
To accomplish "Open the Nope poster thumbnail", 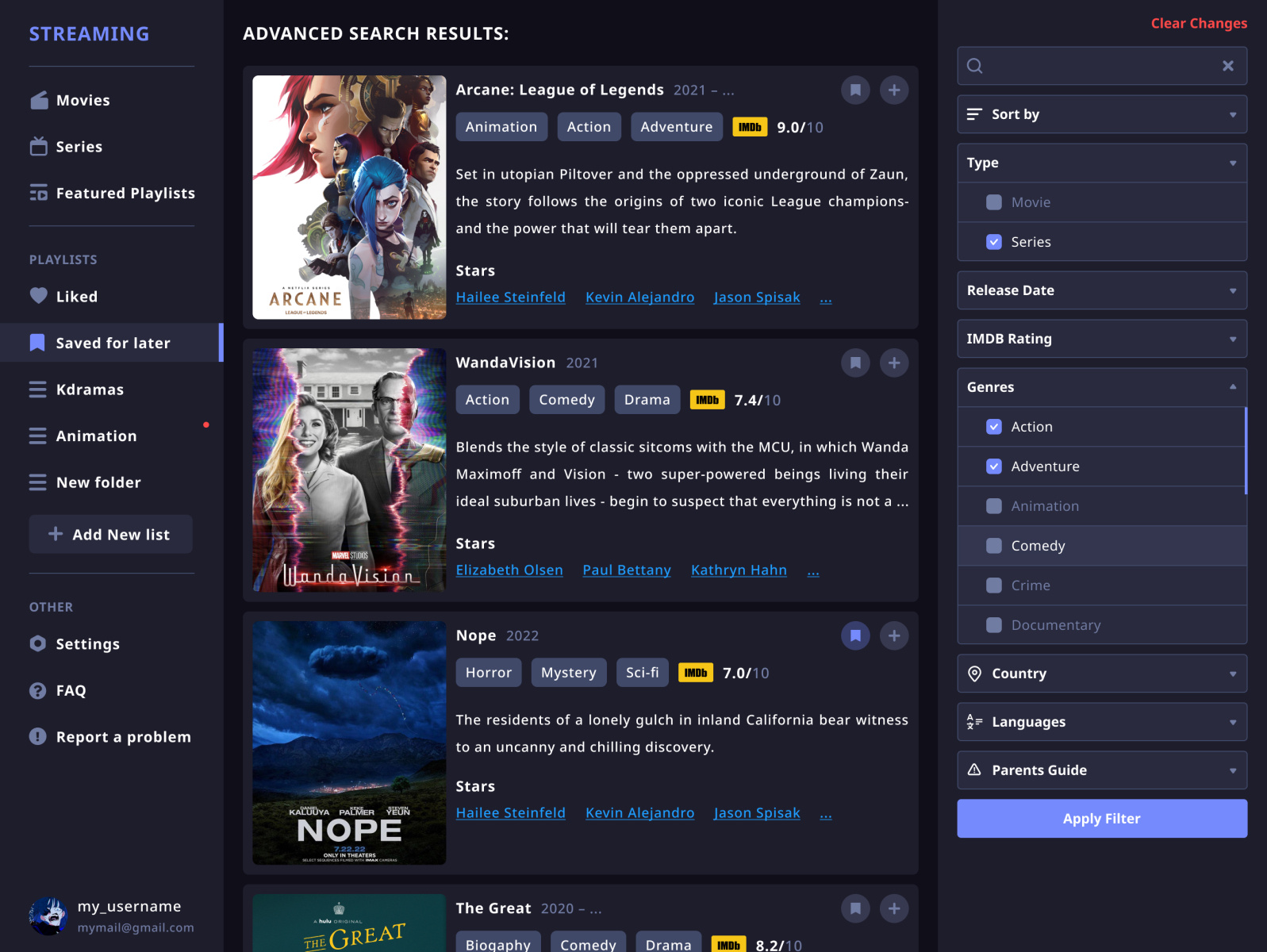I will tap(349, 743).
